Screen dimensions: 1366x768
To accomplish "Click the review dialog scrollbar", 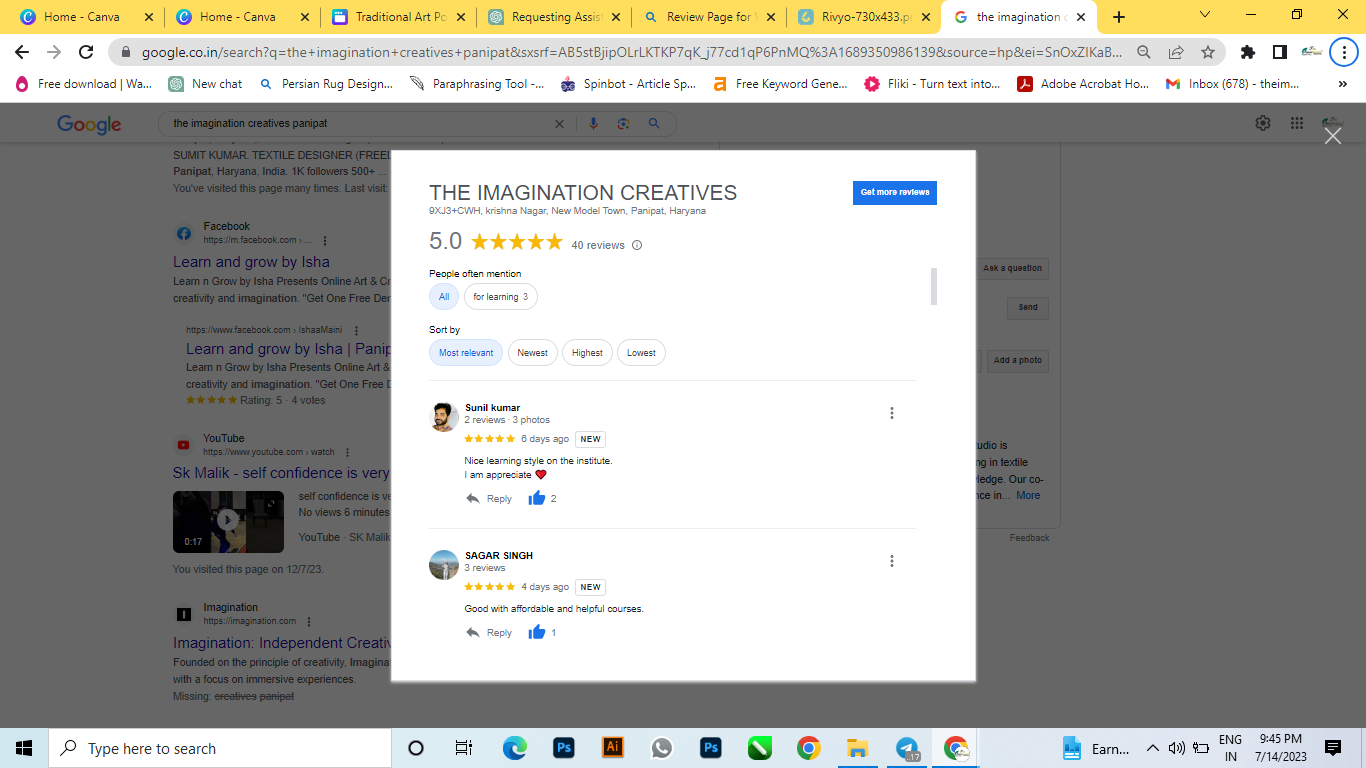I will [x=934, y=286].
